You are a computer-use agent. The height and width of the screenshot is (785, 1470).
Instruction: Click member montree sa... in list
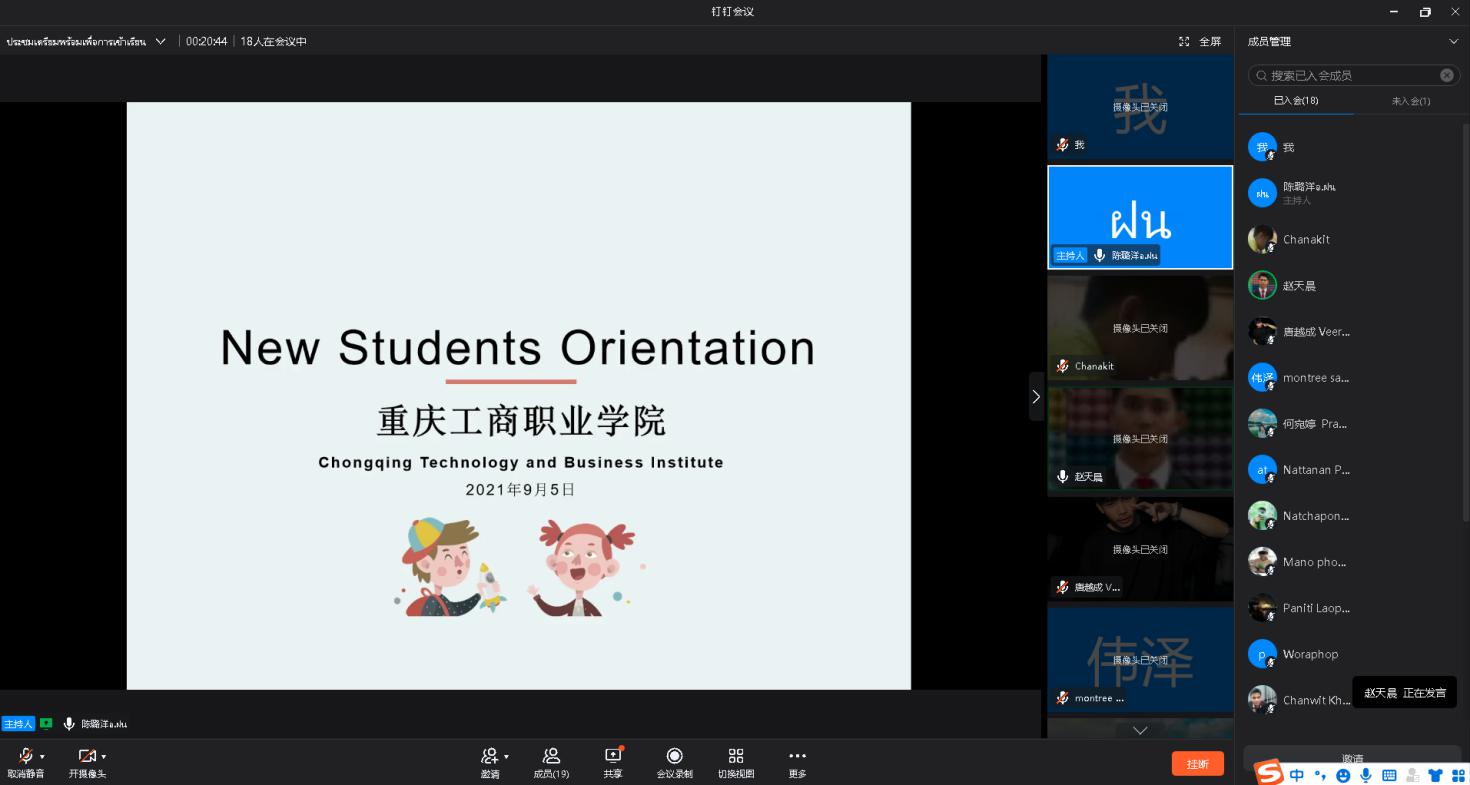[1350, 377]
